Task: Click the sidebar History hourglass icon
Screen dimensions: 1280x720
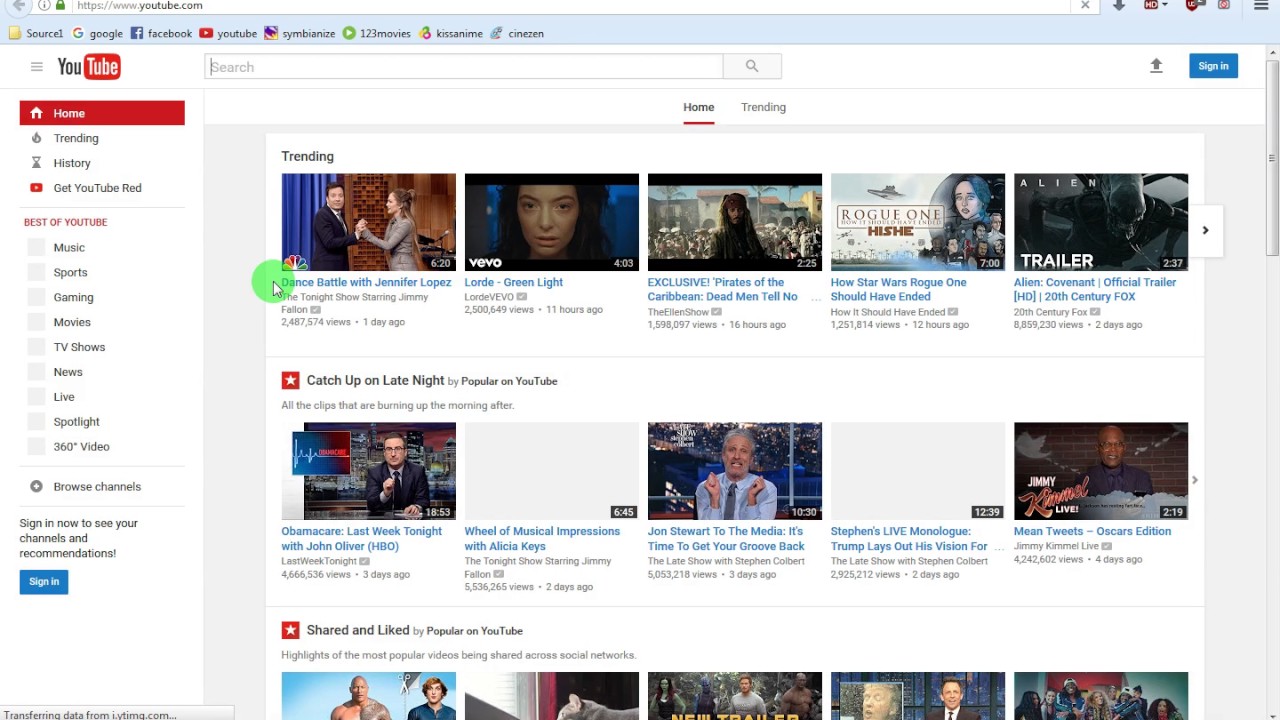Action: (x=36, y=163)
